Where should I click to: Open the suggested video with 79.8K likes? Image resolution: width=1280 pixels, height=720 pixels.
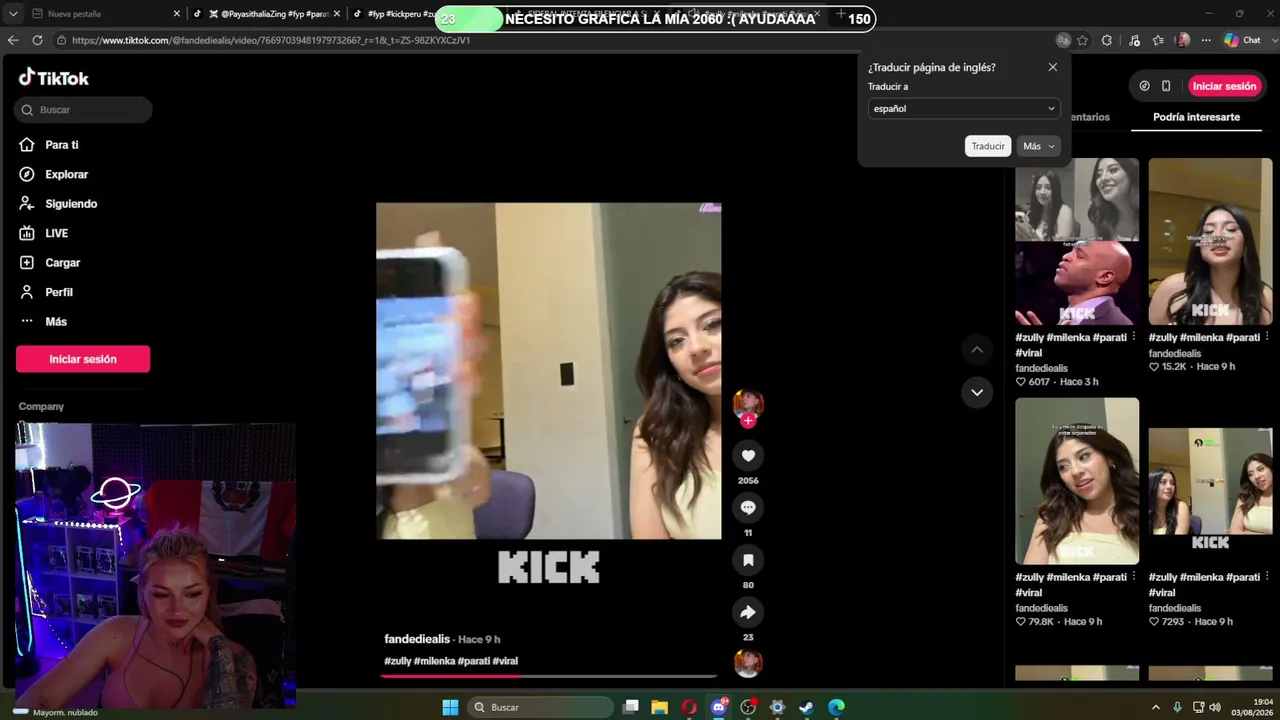point(1077,481)
